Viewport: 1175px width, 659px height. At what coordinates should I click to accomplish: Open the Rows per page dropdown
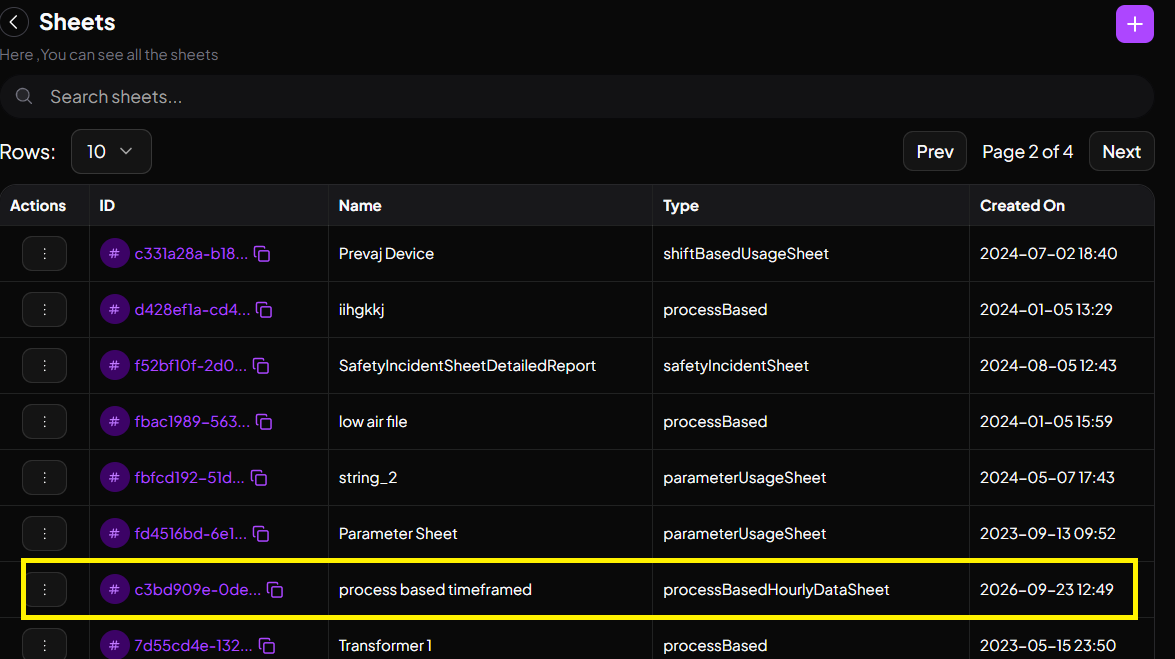click(x=111, y=151)
